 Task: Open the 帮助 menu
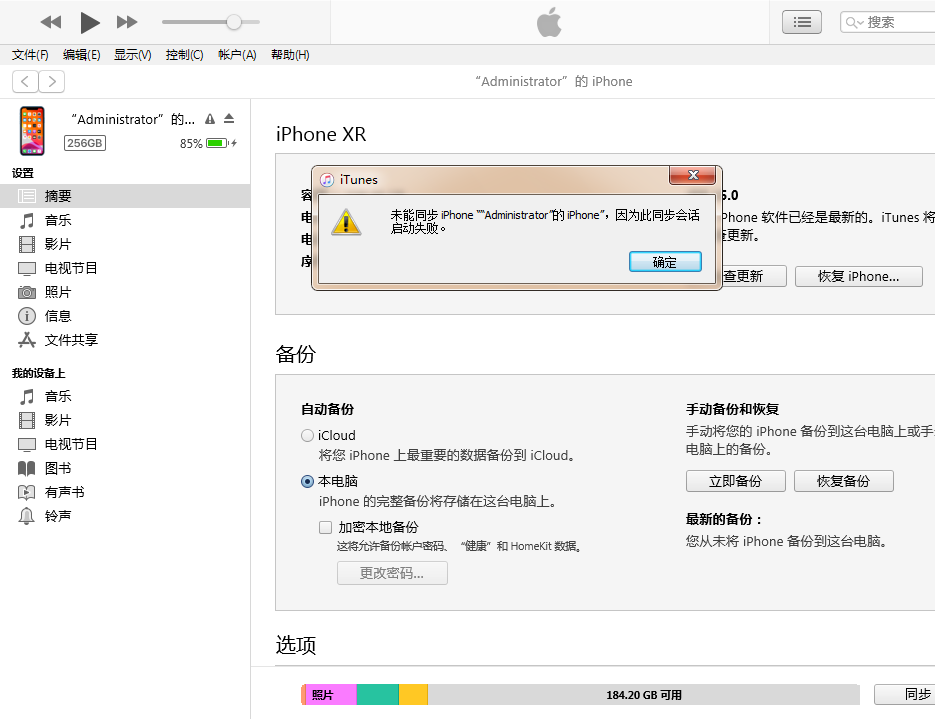pyautogui.click(x=289, y=55)
